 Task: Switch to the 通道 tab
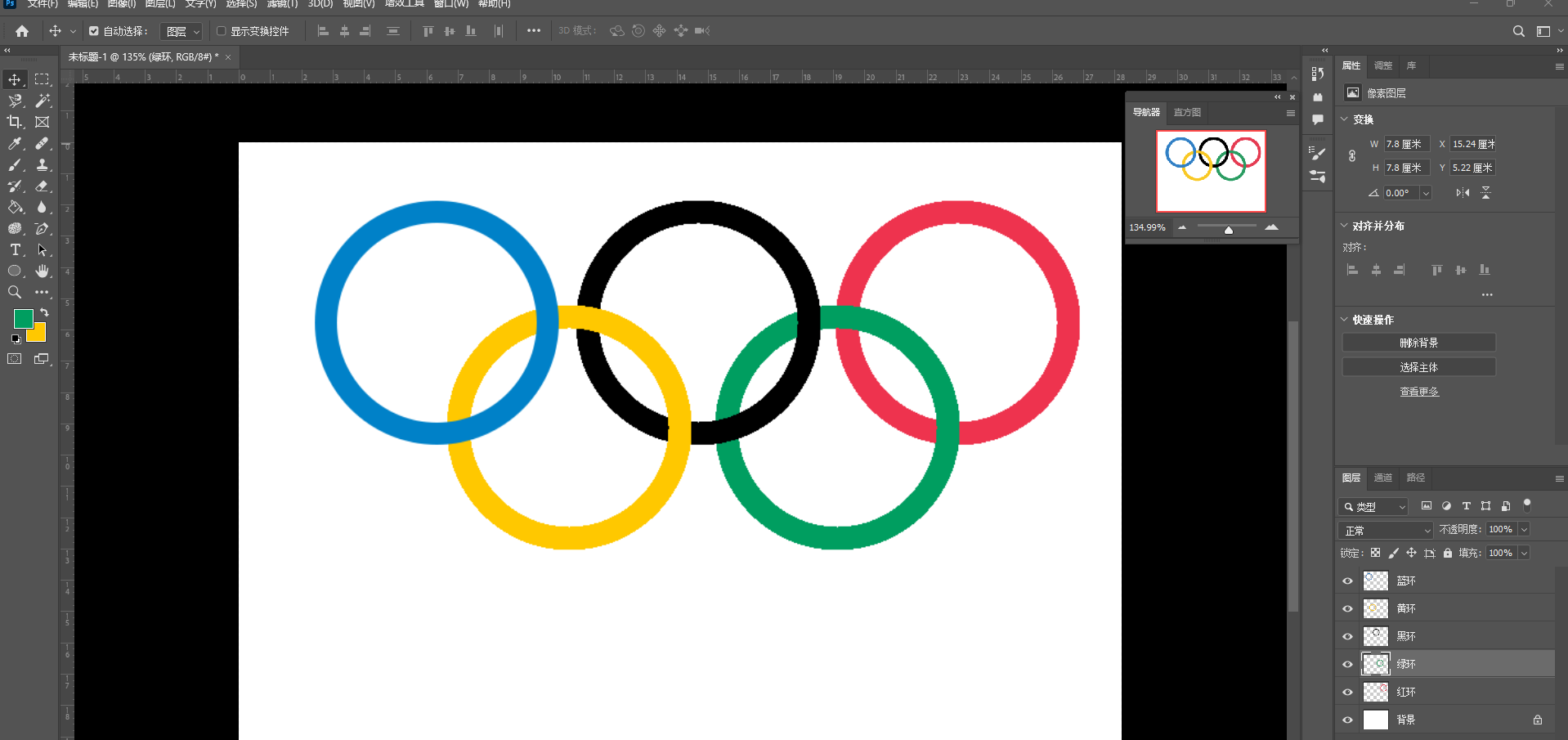1383,478
